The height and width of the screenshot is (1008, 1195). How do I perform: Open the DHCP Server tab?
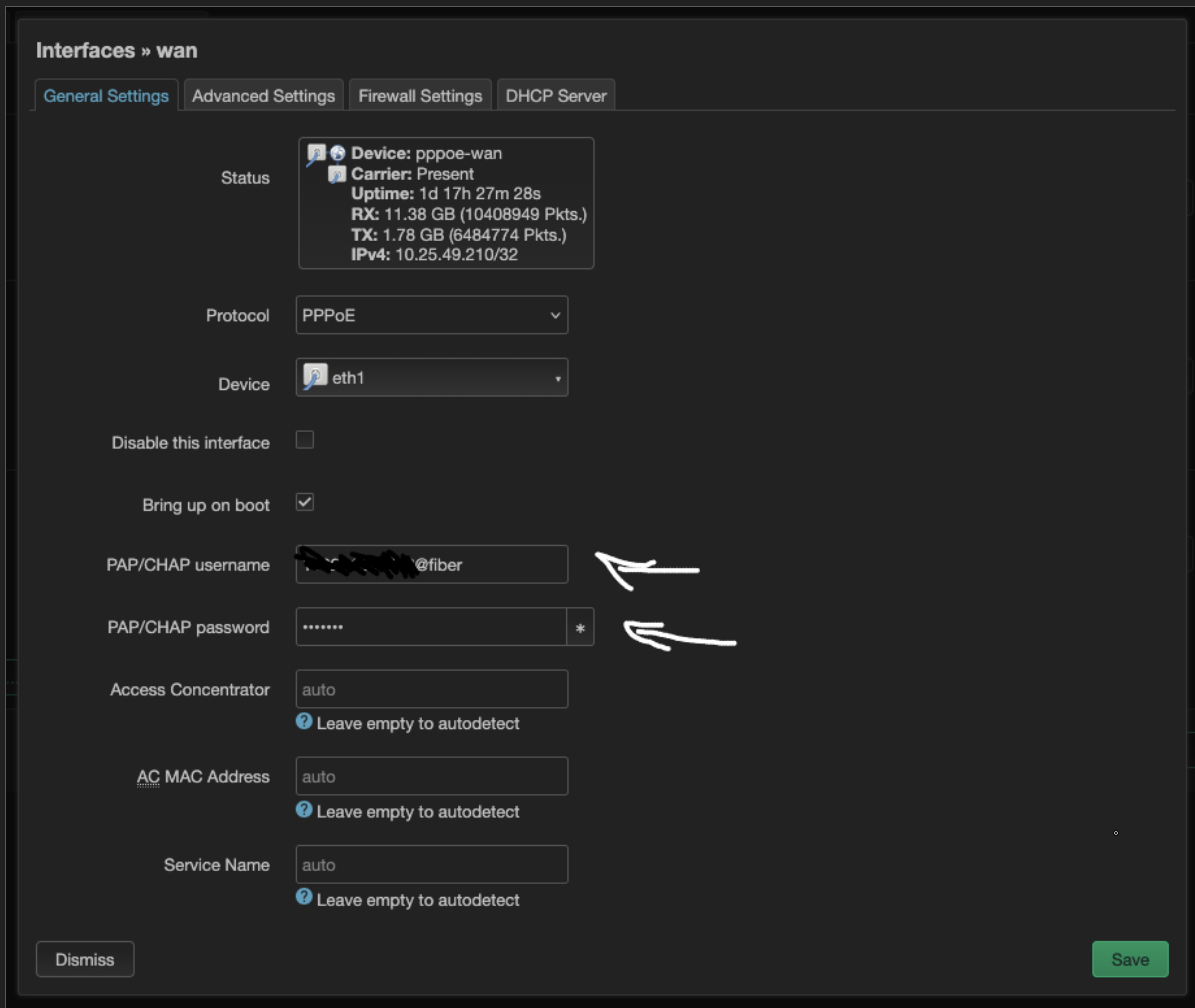click(556, 96)
